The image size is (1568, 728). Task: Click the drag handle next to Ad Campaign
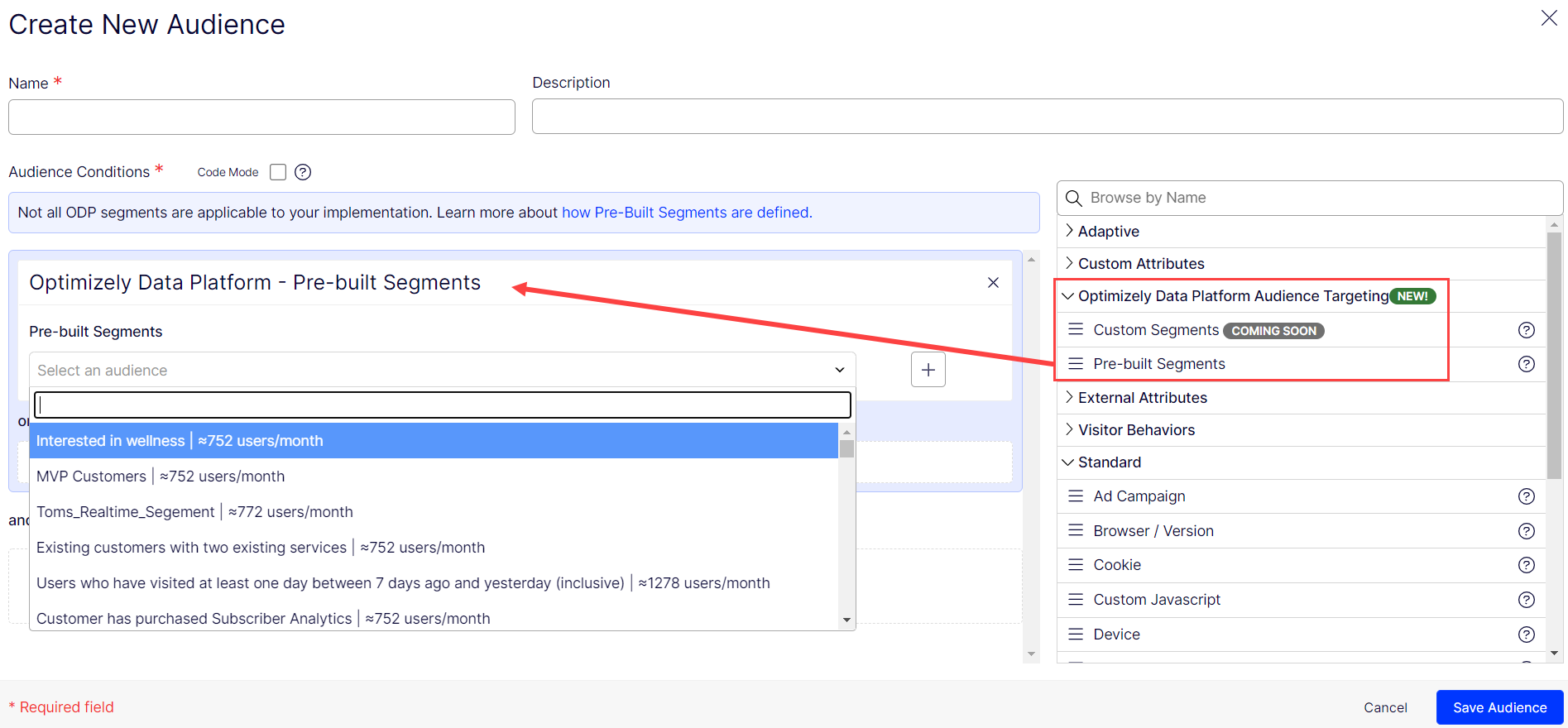click(x=1075, y=496)
